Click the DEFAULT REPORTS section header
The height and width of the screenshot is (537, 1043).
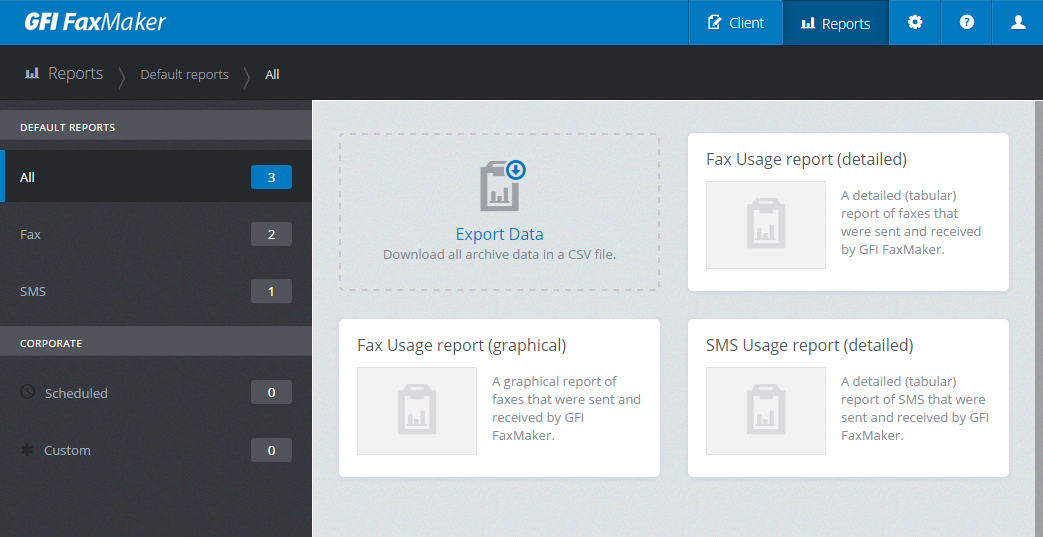[156, 125]
